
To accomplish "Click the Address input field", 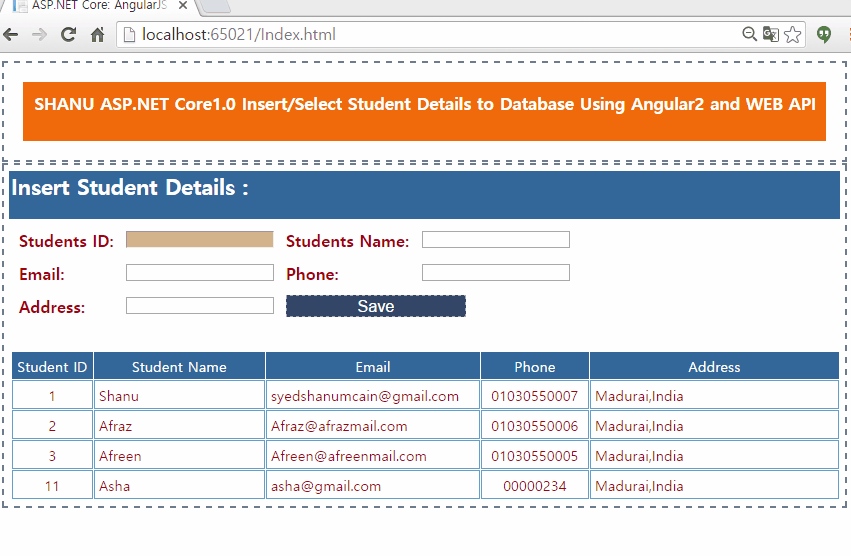I will (x=200, y=306).
